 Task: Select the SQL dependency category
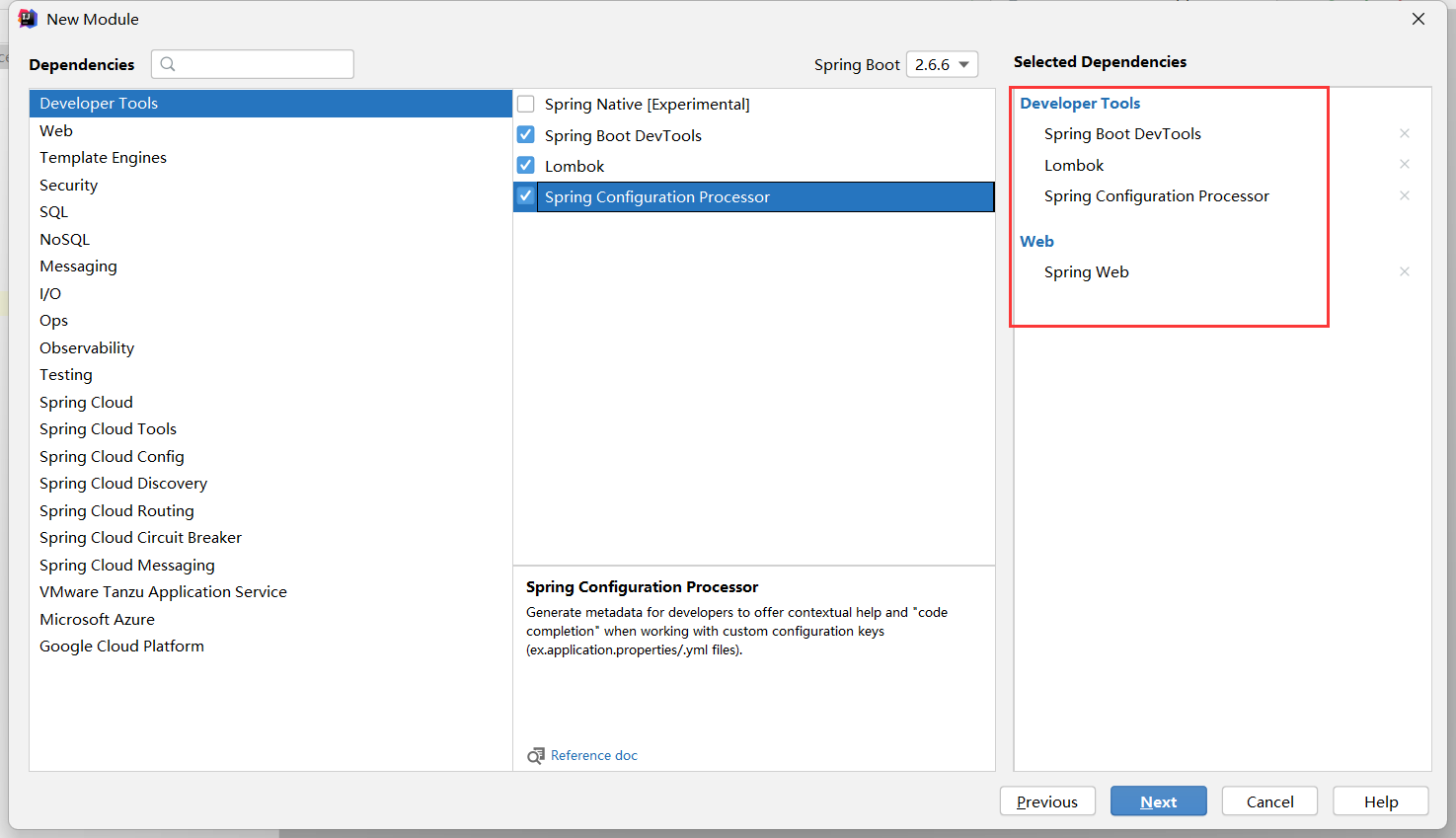[54, 211]
